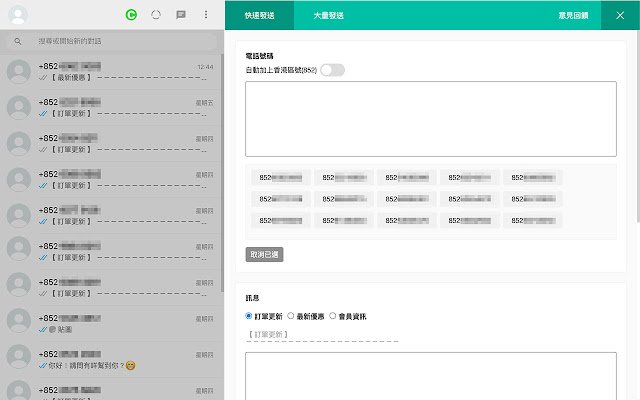
Task: Click into the 電話號碼 text area
Action: 431,119
